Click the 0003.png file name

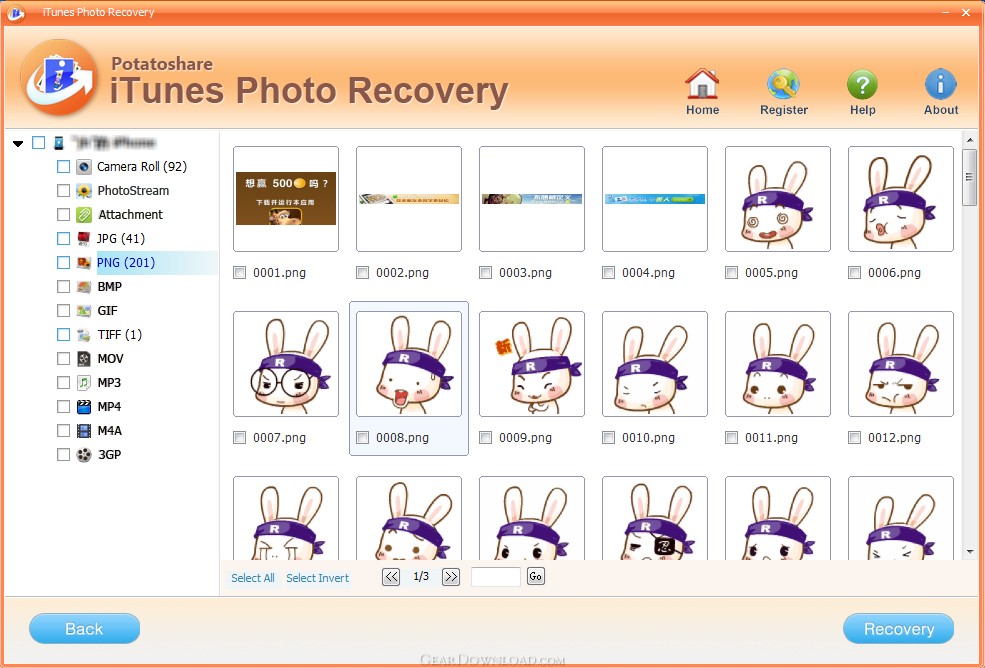point(525,273)
